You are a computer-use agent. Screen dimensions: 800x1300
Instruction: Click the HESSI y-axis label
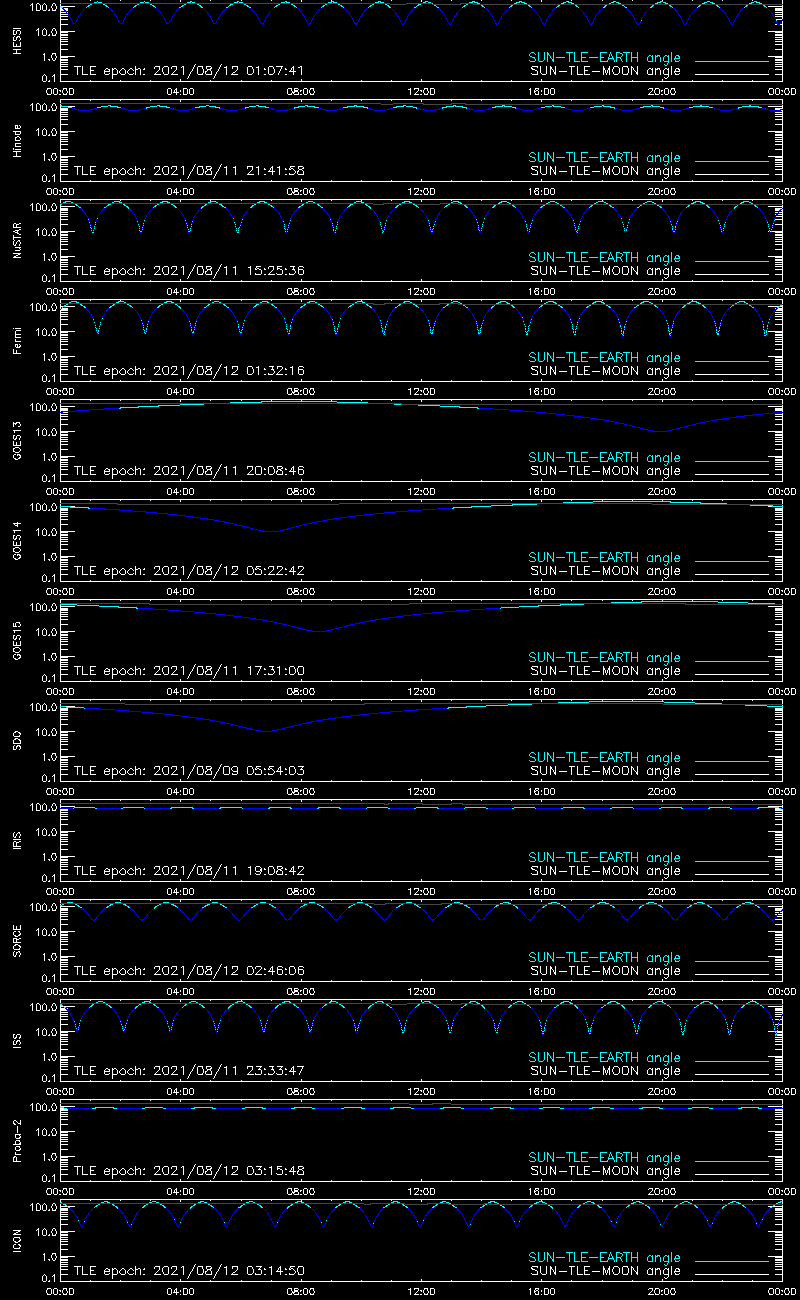(x=17, y=41)
